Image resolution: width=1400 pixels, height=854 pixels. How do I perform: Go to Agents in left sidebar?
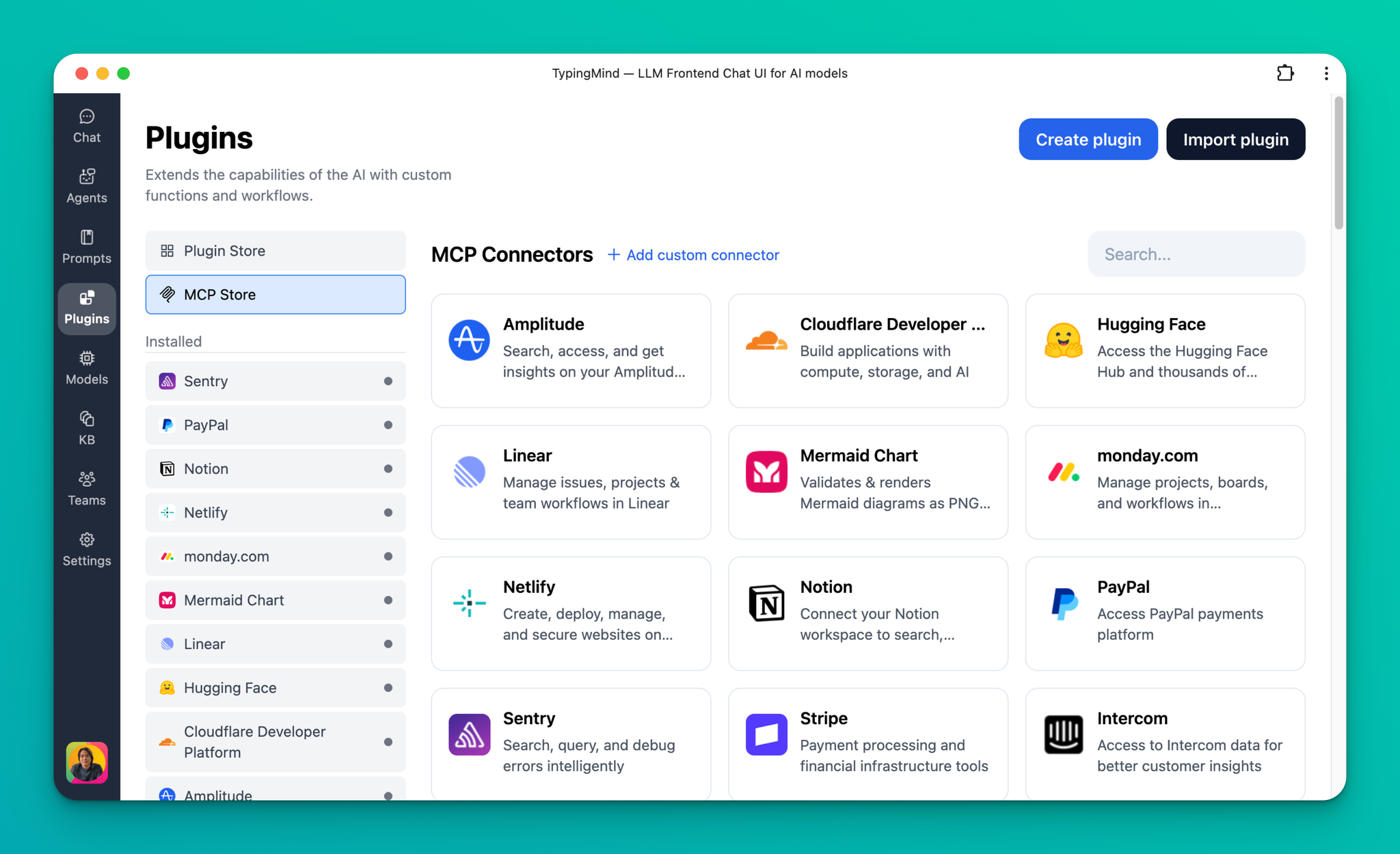click(x=87, y=186)
